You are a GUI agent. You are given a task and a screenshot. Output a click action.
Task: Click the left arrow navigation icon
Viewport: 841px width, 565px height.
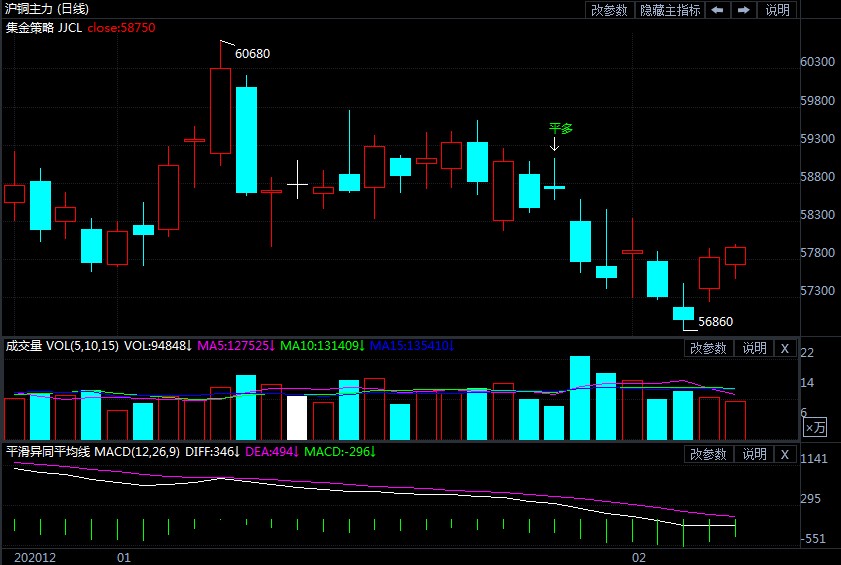pyautogui.click(x=717, y=10)
